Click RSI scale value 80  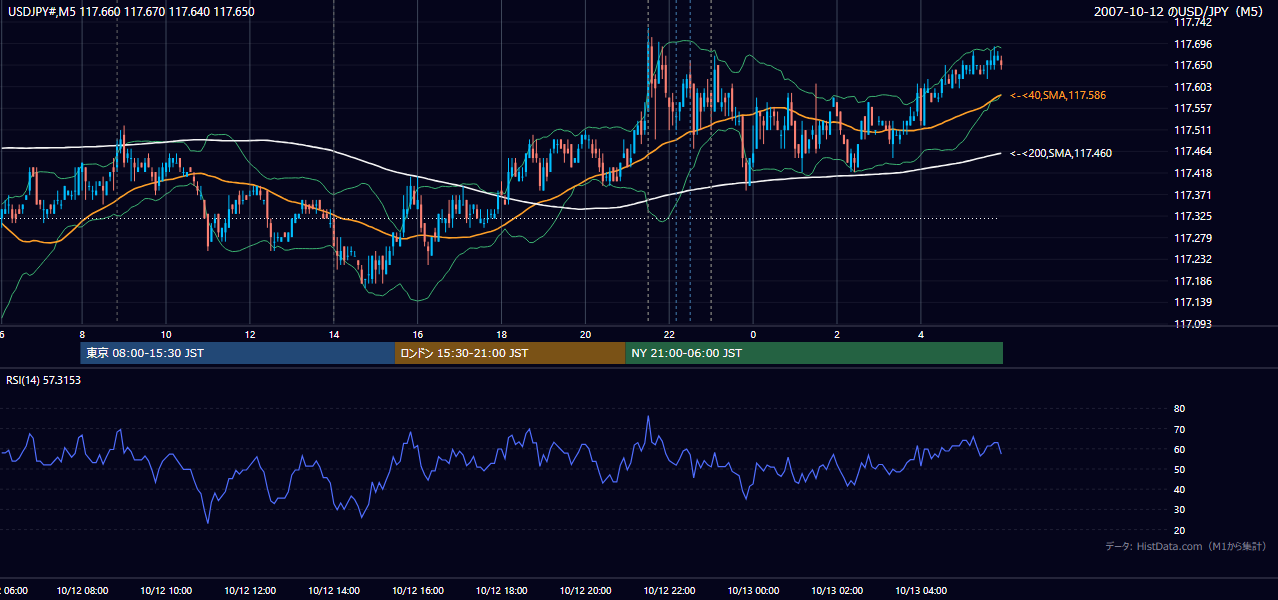pyautogui.click(x=1179, y=409)
